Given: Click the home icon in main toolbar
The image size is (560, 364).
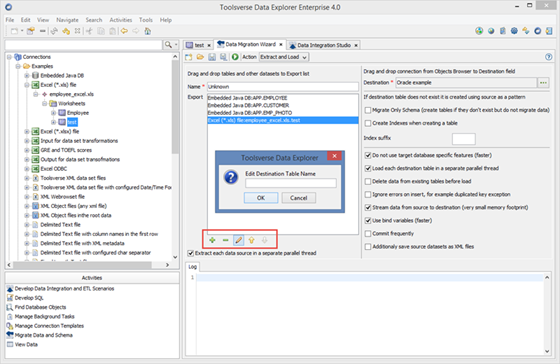Looking at the screenshot, I should 148,31.
